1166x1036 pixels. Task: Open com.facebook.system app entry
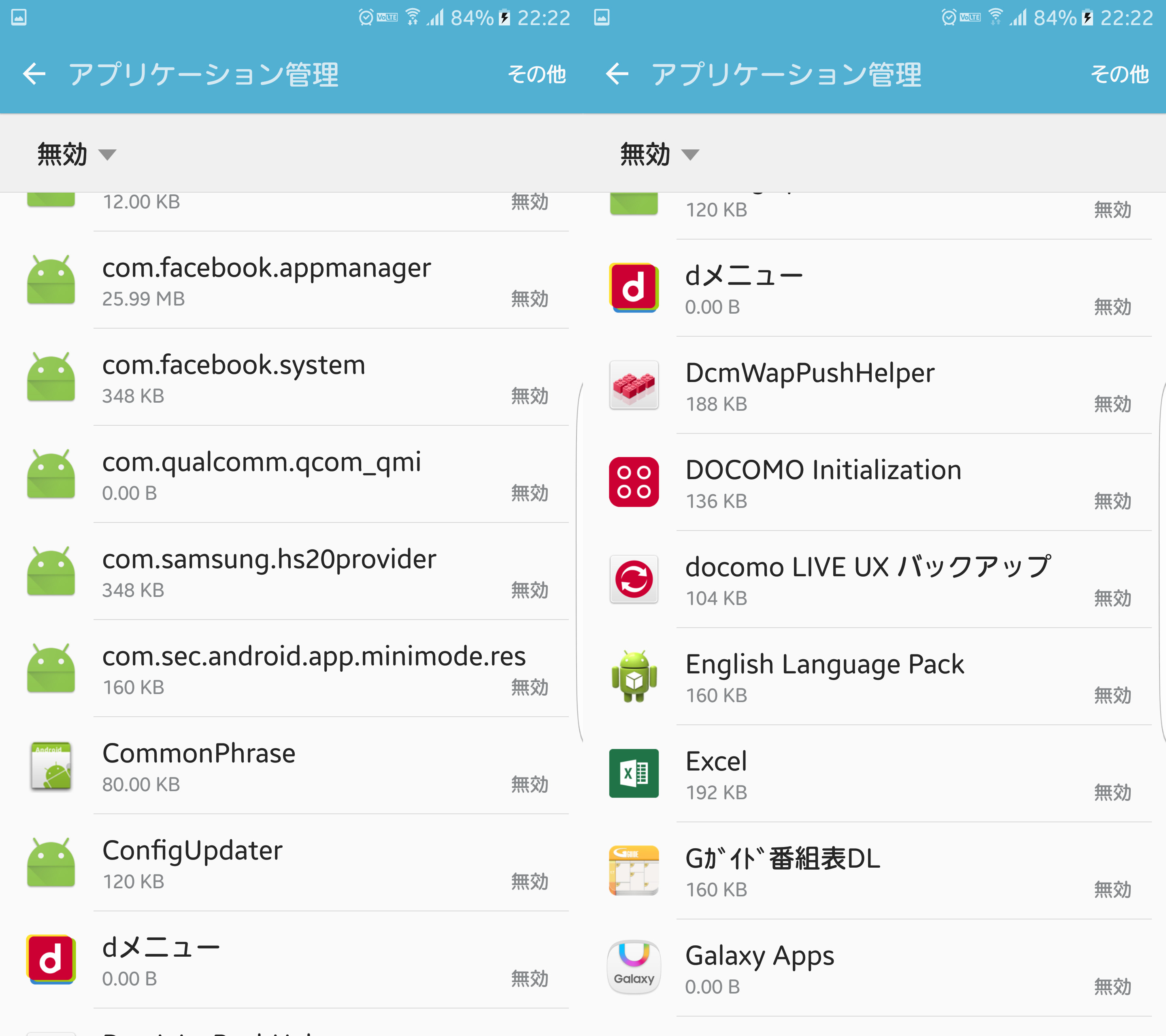click(x=291, y=377)
